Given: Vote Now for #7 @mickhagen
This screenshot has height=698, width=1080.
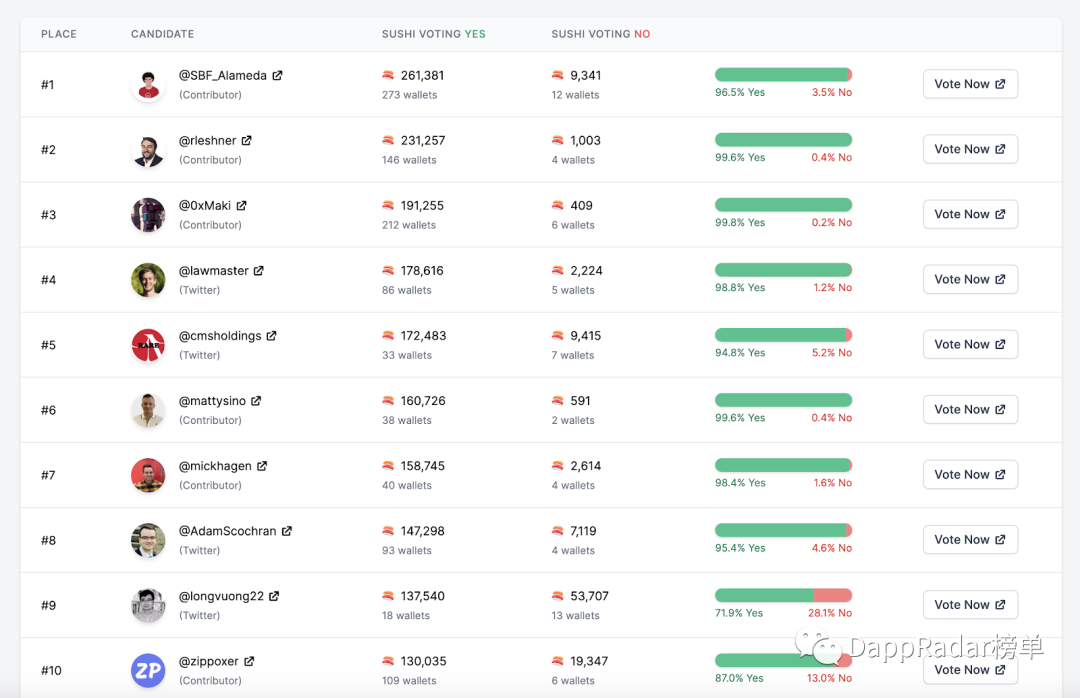Looking at the screenshot, I should 970,475.
